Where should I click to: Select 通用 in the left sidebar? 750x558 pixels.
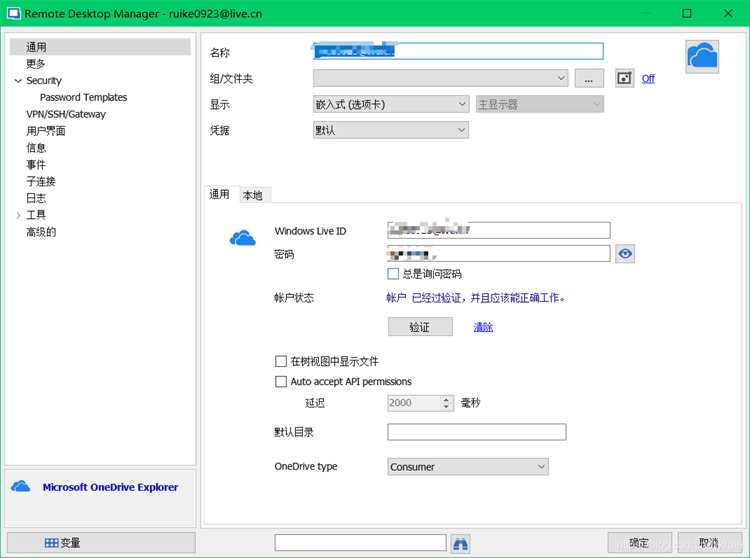100,47
